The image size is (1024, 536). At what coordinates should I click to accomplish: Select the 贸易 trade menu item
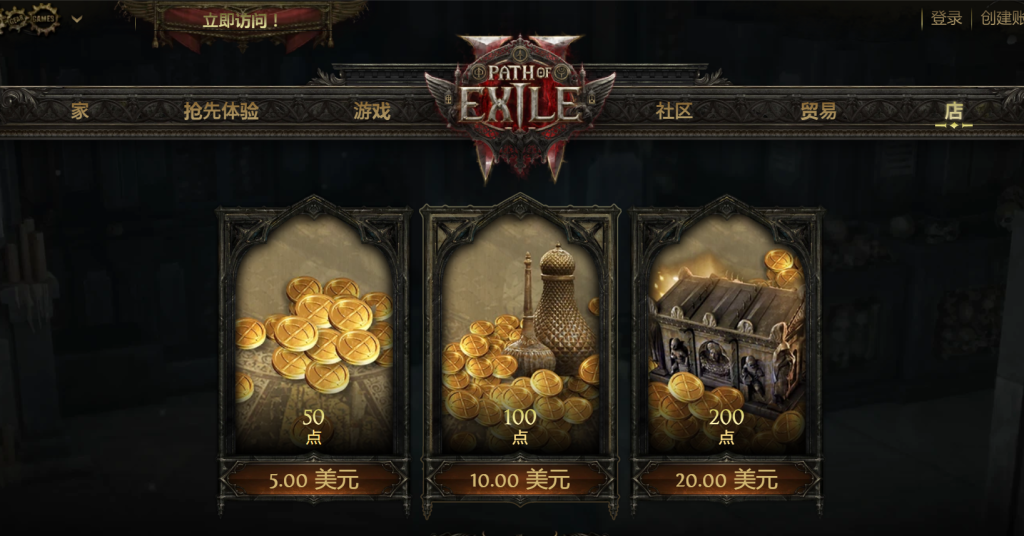tap(818, 111)
